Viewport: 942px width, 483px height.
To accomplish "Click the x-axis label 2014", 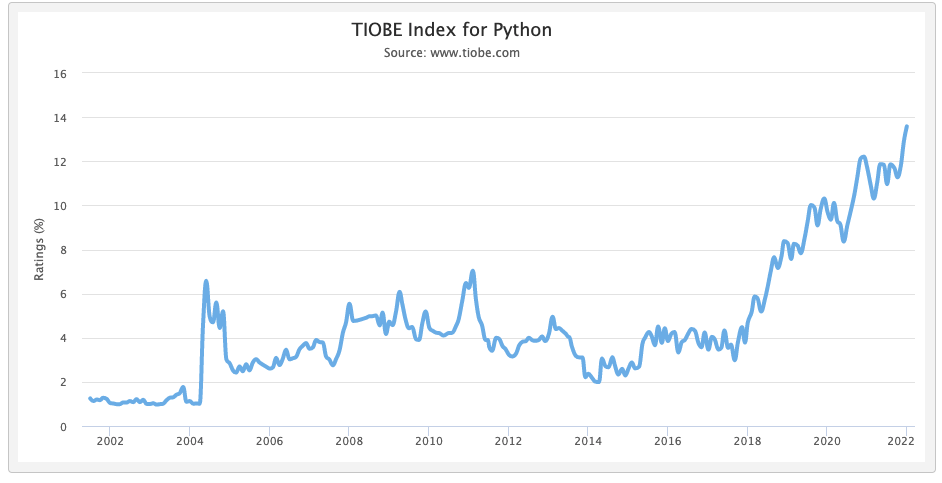I will 588,441.
